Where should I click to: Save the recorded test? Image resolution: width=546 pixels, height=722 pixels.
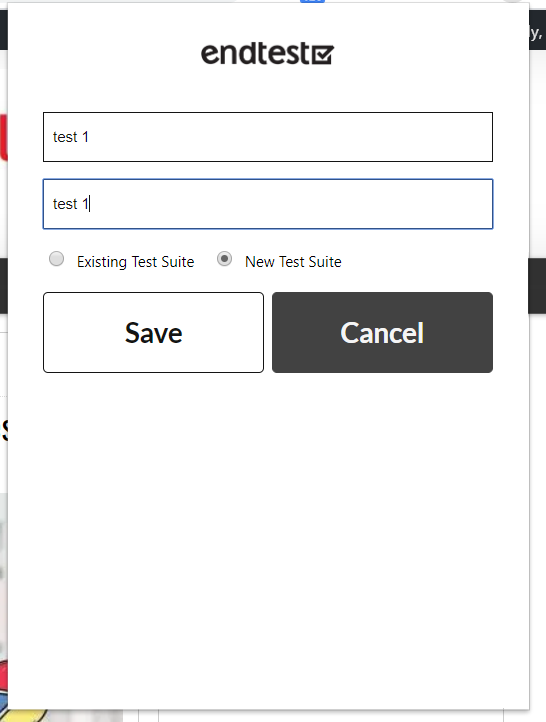tap(153, 332)
